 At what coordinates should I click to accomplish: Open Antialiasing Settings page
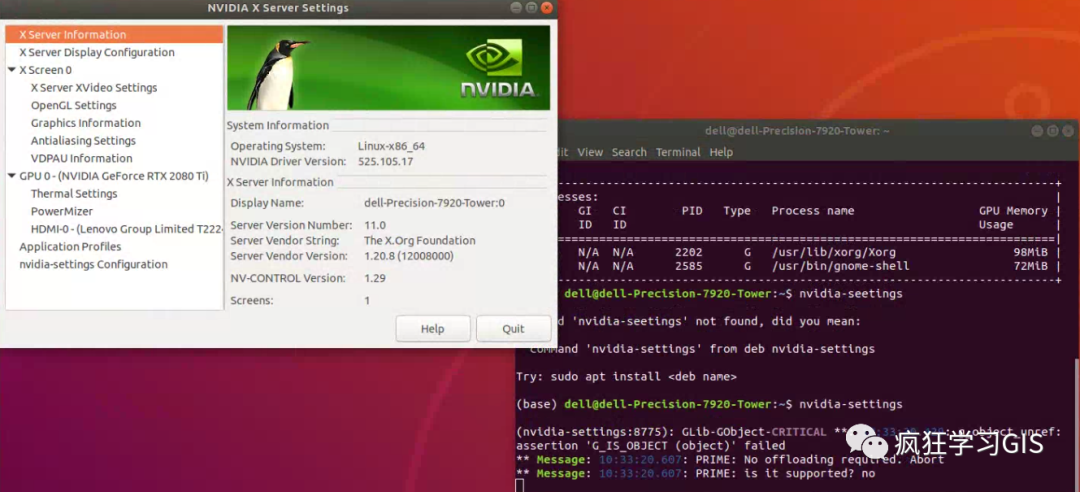click(83, 141)
